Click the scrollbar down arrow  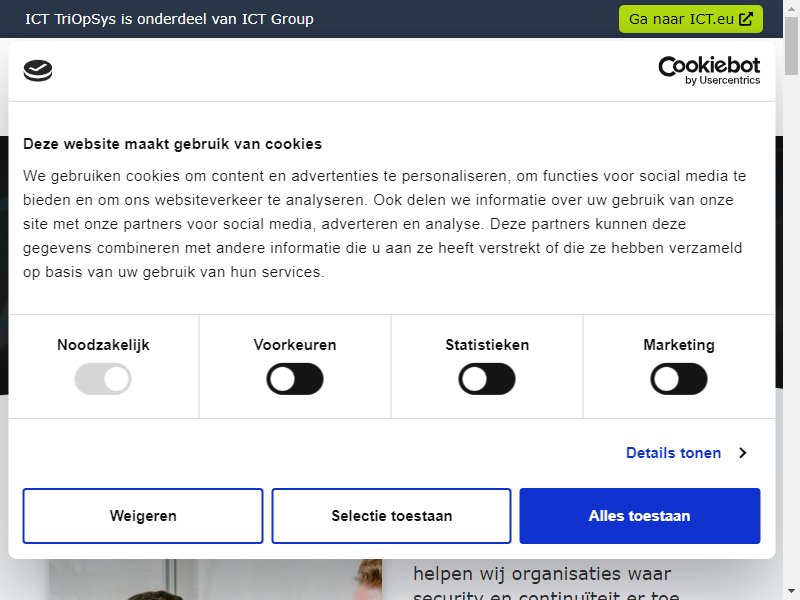click(791, 591)
